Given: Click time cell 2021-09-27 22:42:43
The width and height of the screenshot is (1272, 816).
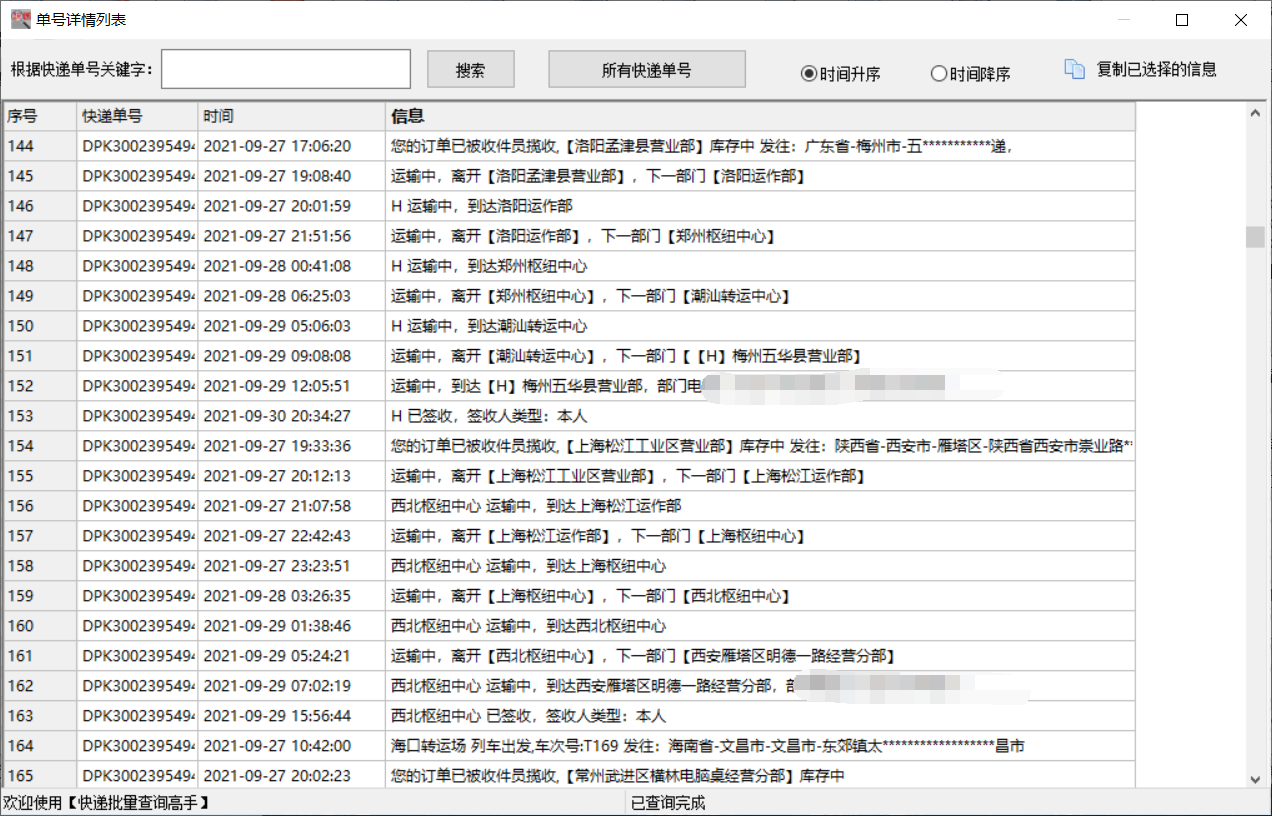Looking at the screenshot, I should pyautogui.click(x=292, y=536).
